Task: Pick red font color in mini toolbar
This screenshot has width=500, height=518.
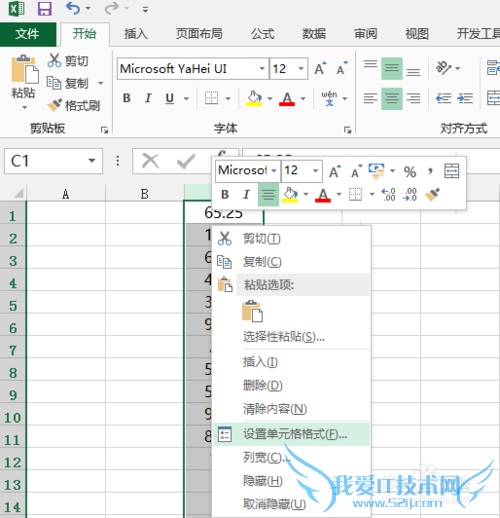Action: (323, 195)
